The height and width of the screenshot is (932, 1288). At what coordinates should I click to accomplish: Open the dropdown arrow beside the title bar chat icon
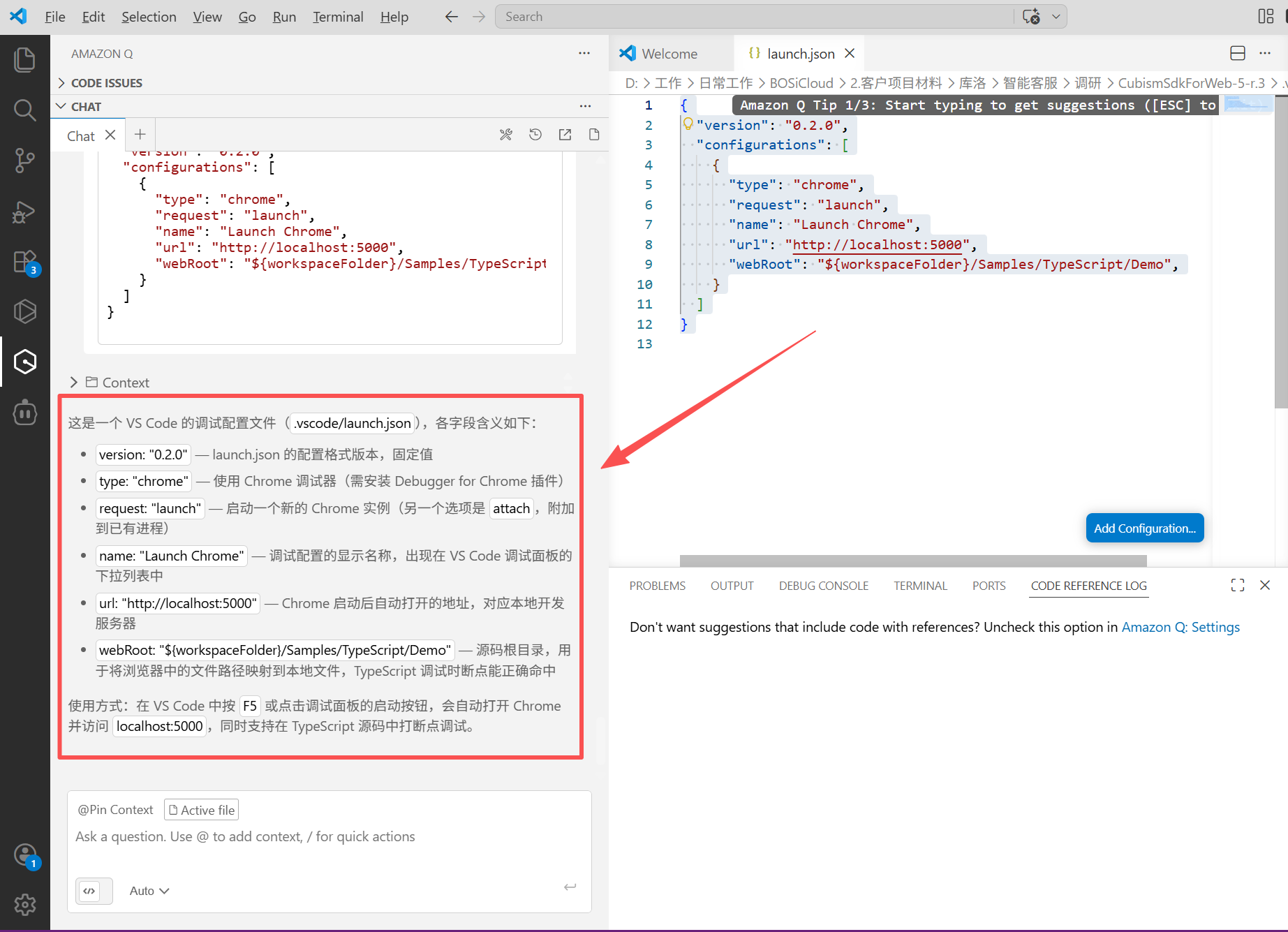pyautogui.click(x=1056, y=17)
